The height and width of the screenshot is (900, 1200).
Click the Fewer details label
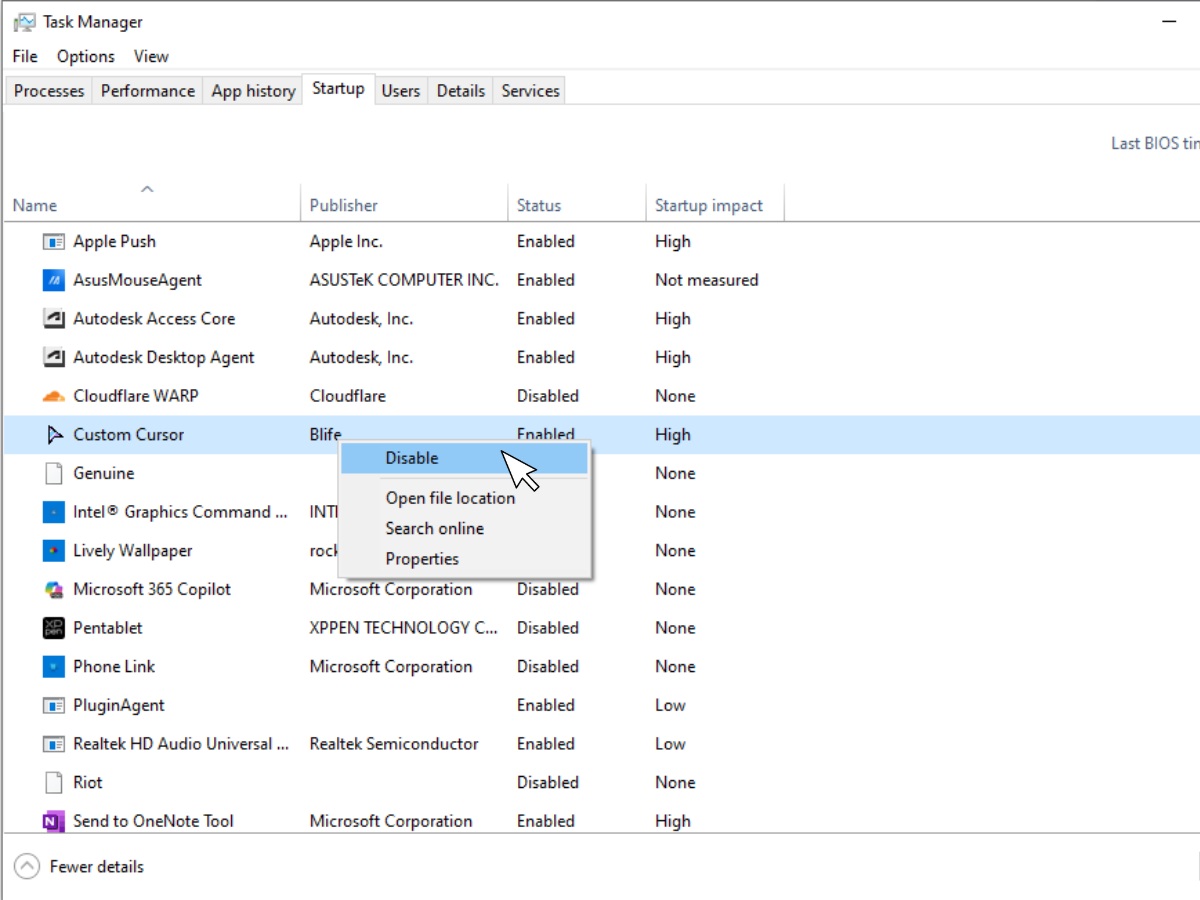tap(97, 867)
